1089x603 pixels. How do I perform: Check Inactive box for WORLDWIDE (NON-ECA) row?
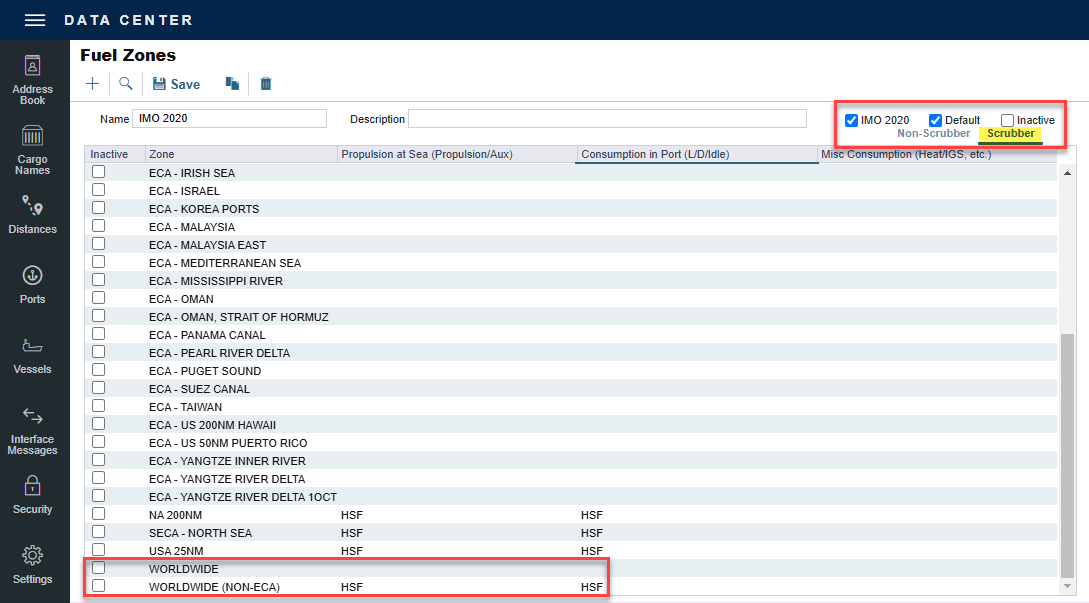pos(99,586)
